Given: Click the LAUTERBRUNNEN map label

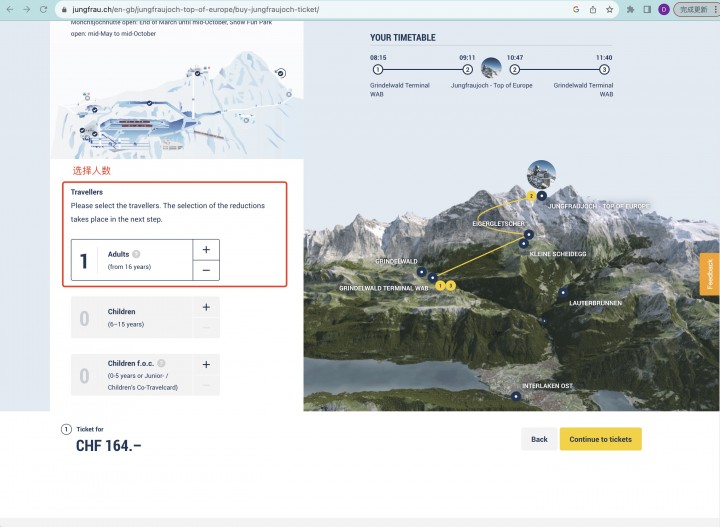Looking at the screenshot, I should click(596, 303).
